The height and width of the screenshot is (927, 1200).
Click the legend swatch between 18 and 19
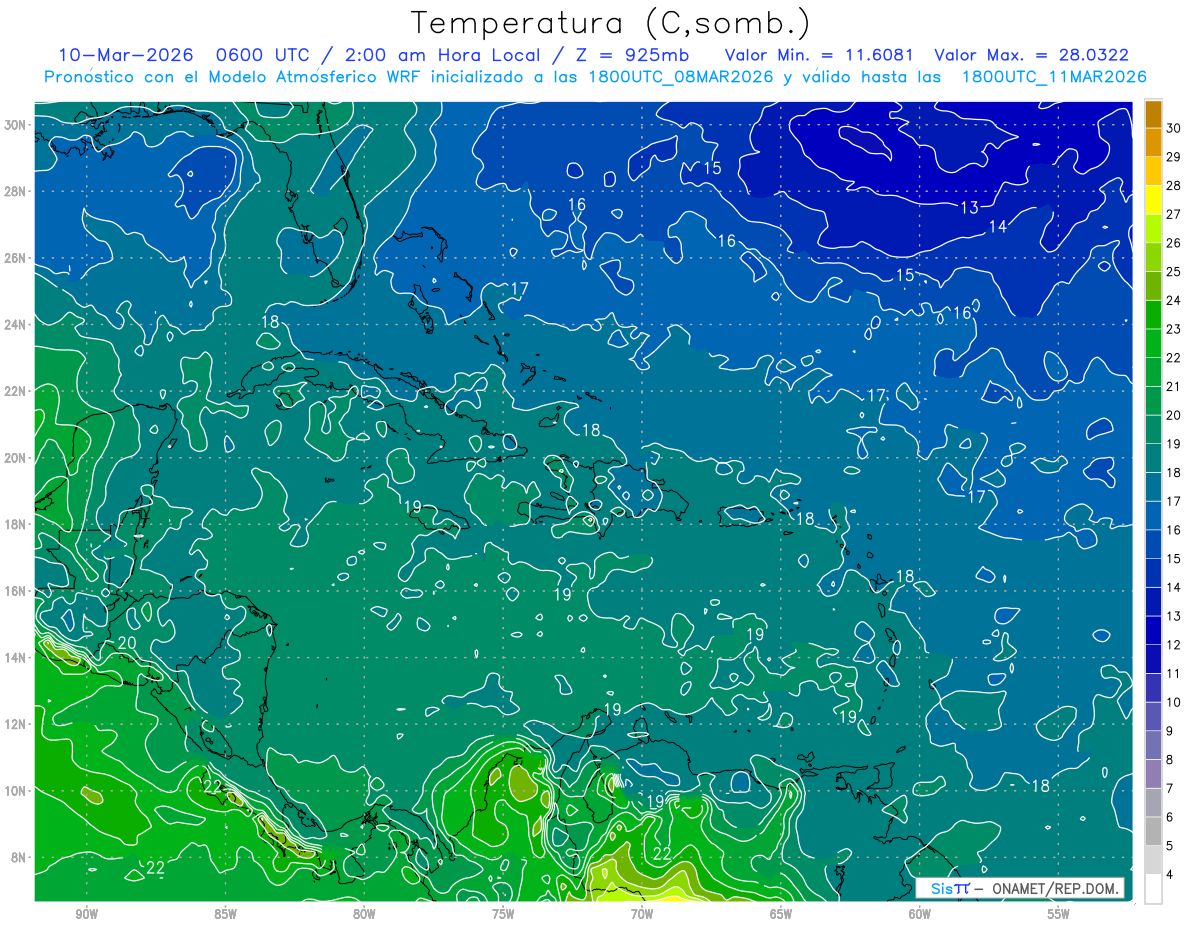1153,458
